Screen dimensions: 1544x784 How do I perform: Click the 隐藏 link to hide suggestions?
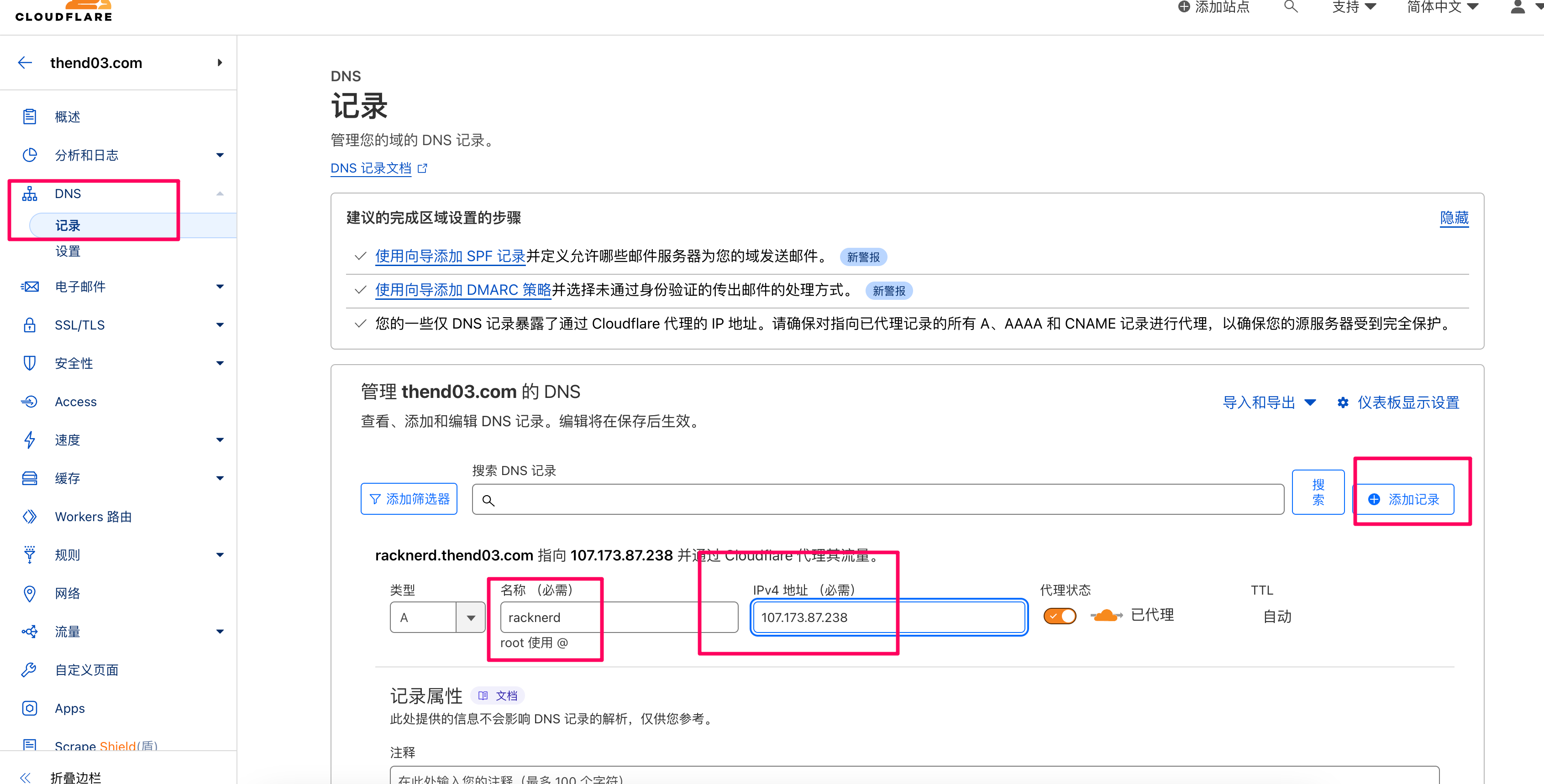tap(1454, 218)
